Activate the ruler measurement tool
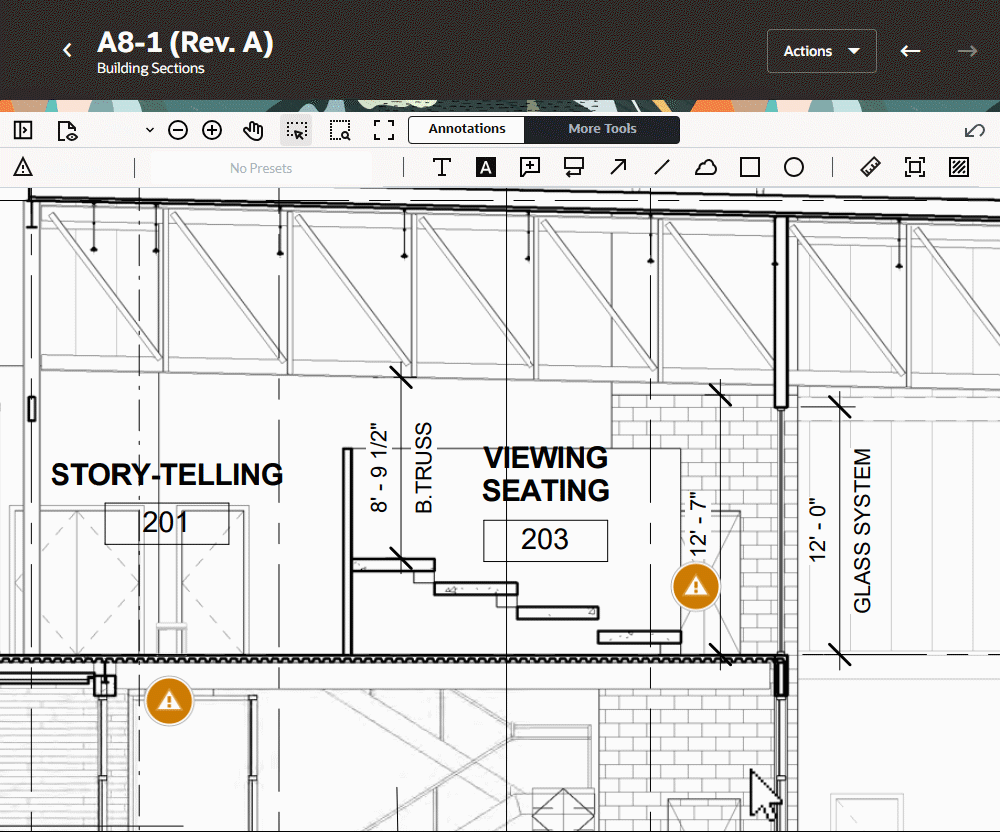The width and height of the screenshot is (1000, 832). click(x=870, y=167)
